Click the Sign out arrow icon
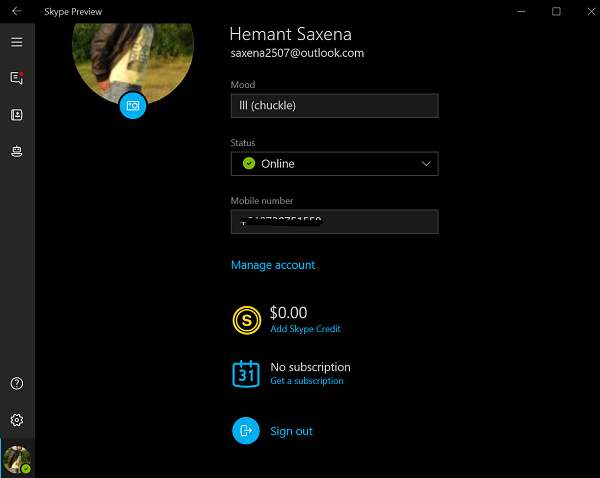600x478 pixels. tap(246, 431)
